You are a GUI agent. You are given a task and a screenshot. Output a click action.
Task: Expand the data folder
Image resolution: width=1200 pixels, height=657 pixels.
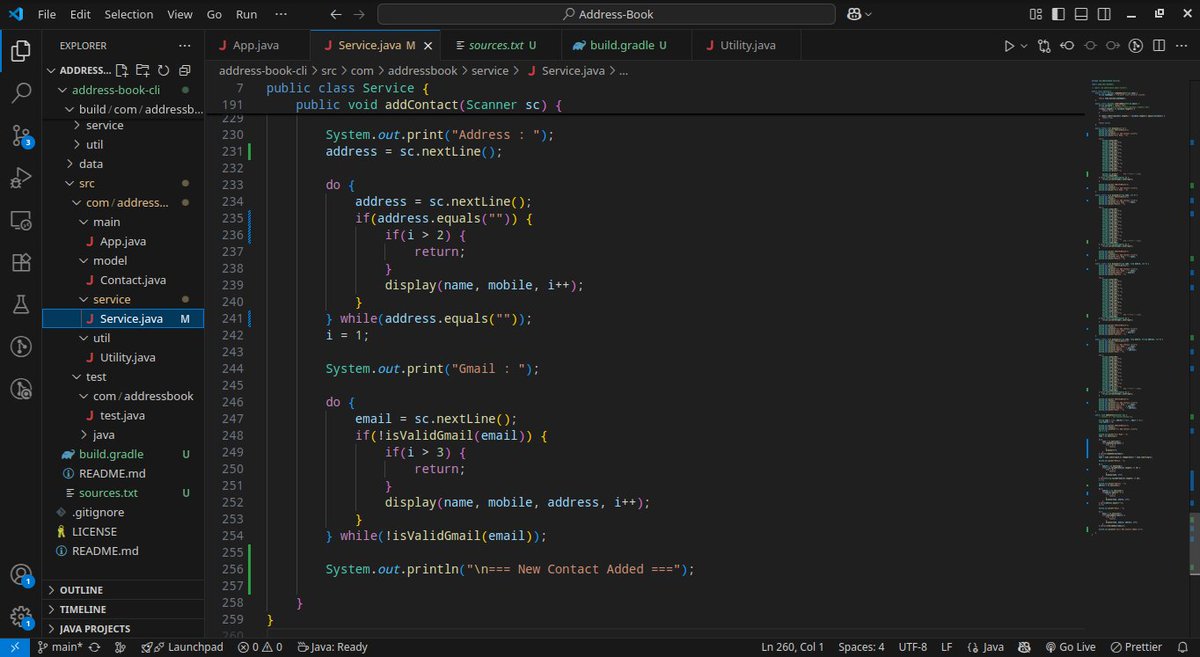pyautogui.click(x=122, y=164)
